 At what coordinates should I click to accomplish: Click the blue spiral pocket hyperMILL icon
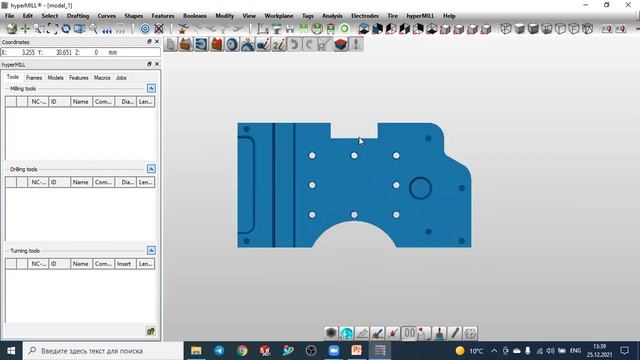(x=201, y=44)
